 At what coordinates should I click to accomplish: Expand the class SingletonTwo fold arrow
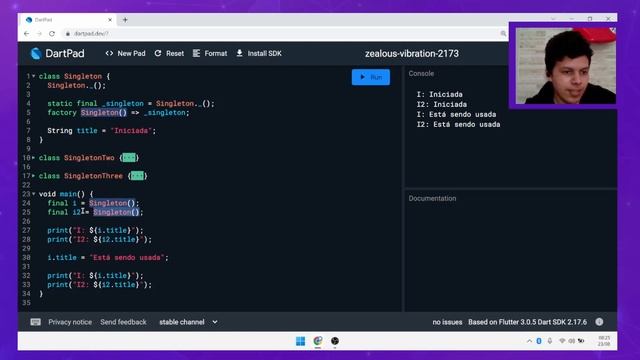pyautogui.click(x=33, y=158)
